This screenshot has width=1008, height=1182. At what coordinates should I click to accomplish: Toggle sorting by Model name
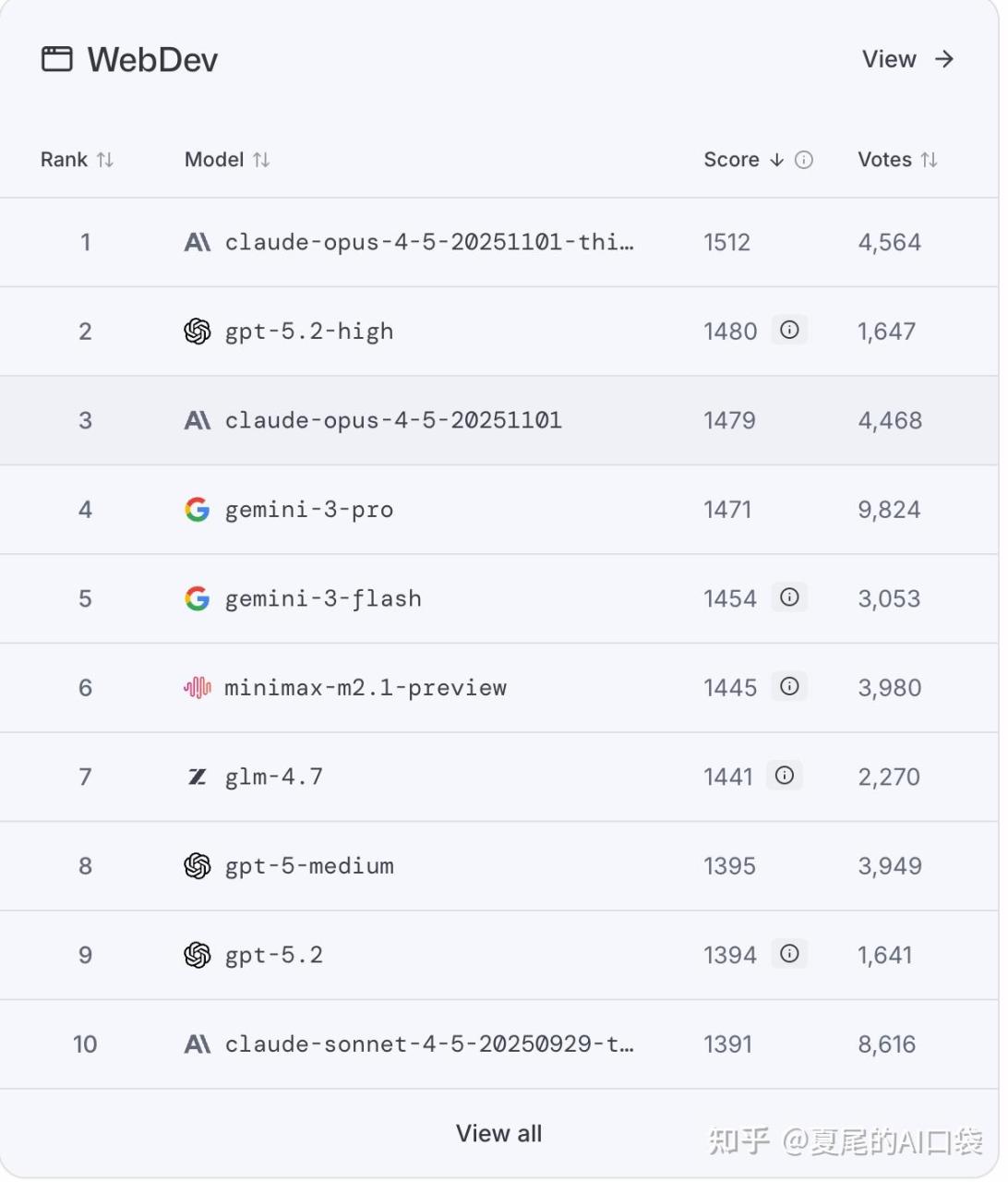[x=261, y=160]
